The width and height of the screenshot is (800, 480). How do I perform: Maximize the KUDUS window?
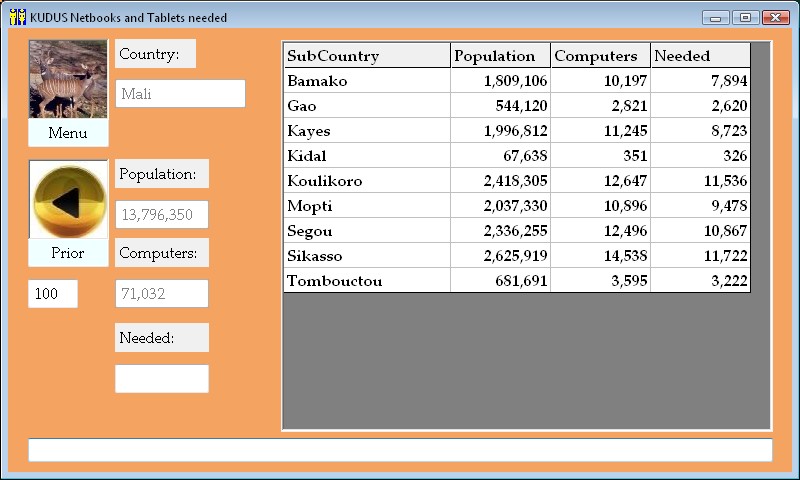[745, 17]
